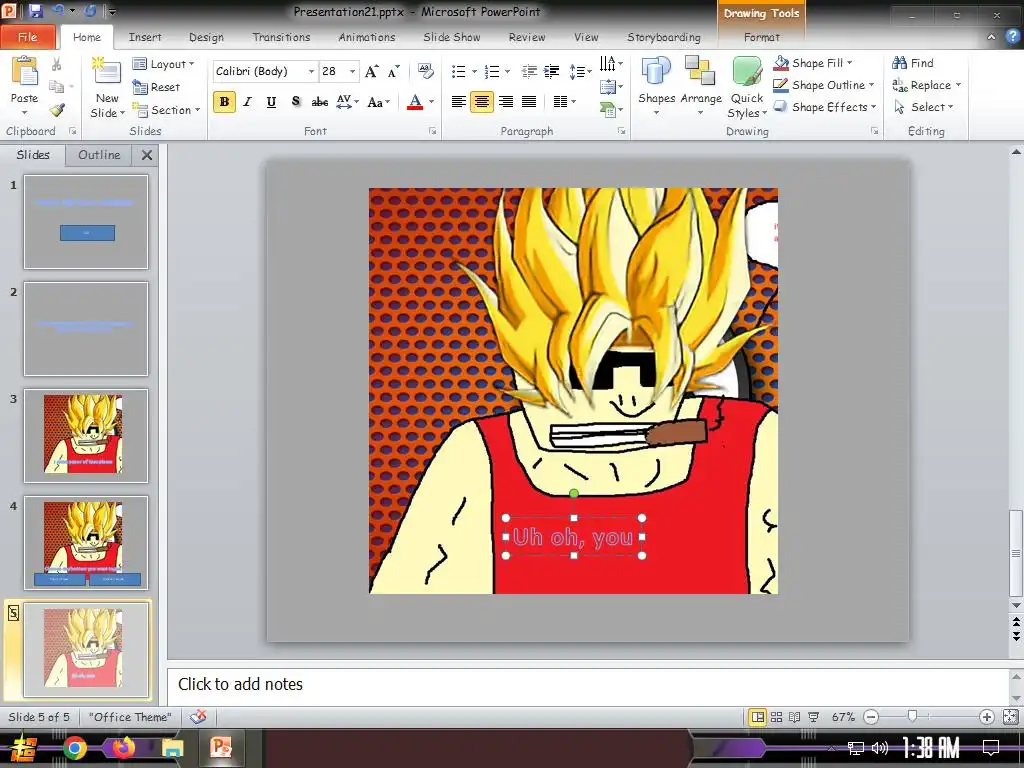Toggle Italic formatting
This screenshot has width=1024, height=768.
248,102
